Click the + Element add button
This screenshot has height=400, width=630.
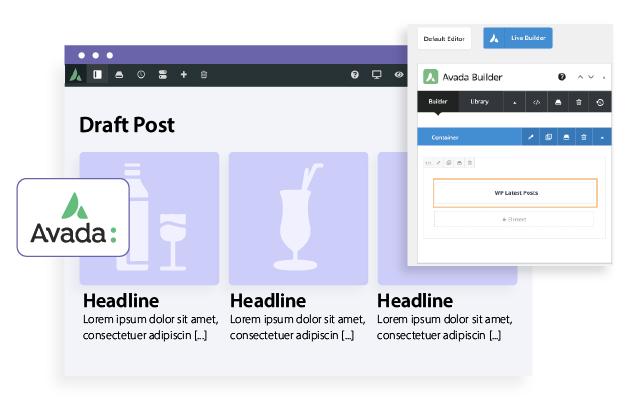pyautogui.click(x=514, y=219)
